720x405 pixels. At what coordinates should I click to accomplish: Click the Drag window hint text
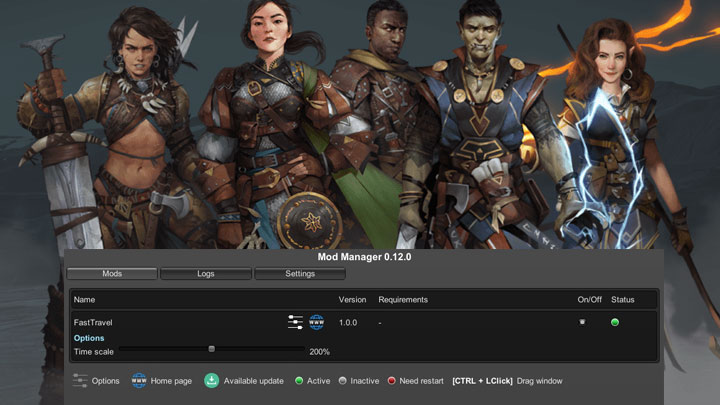click(x=540, y=381)
